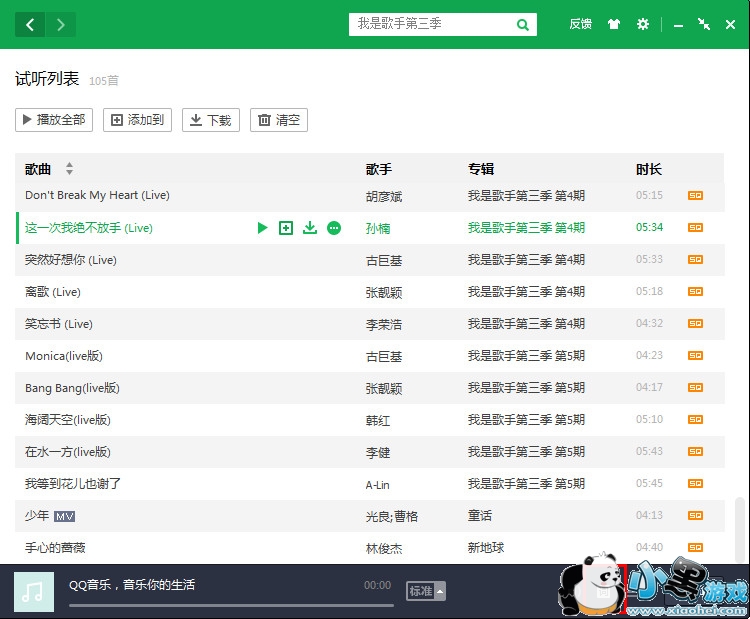Viewport: 750px width, 619px height.
Task: Click the MV badge next to 少年
Action: (x=65, y=516)
